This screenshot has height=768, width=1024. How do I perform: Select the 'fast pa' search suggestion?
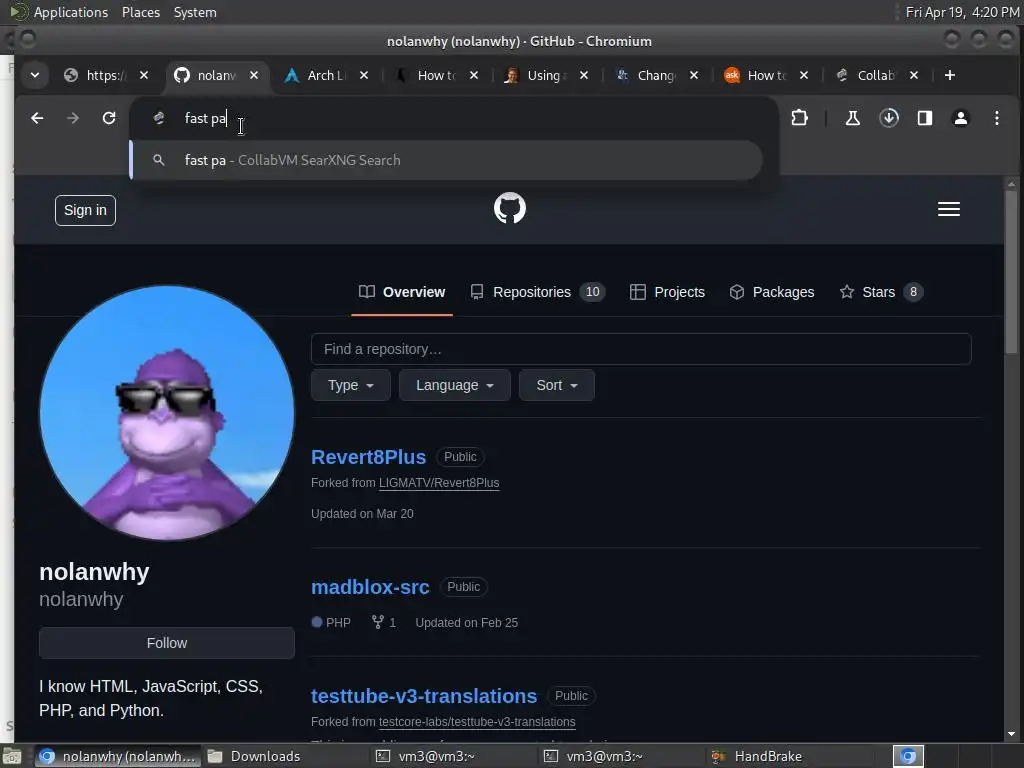click(x=446, y=160)
